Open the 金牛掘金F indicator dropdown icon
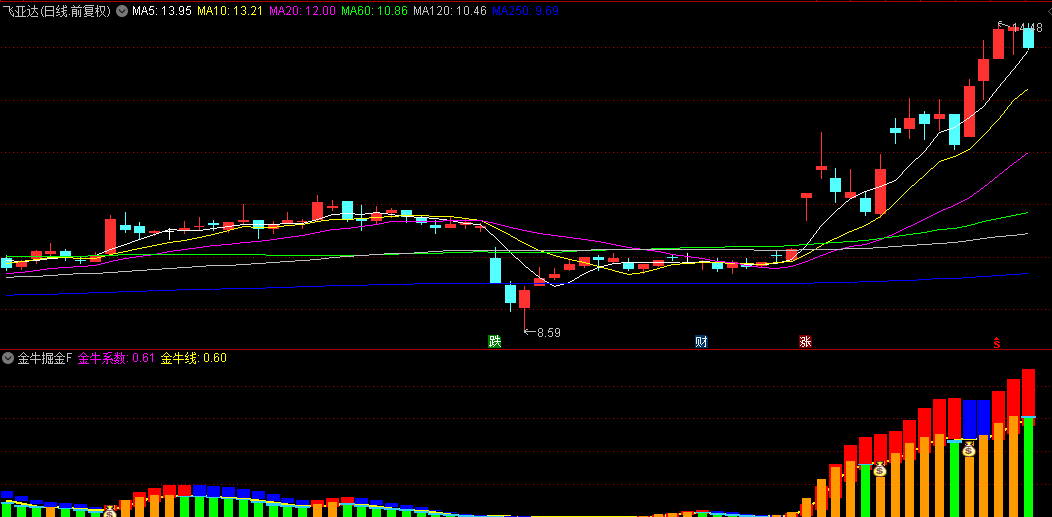This screenshot has width=1052, height=517. click(x=8, y=358)
